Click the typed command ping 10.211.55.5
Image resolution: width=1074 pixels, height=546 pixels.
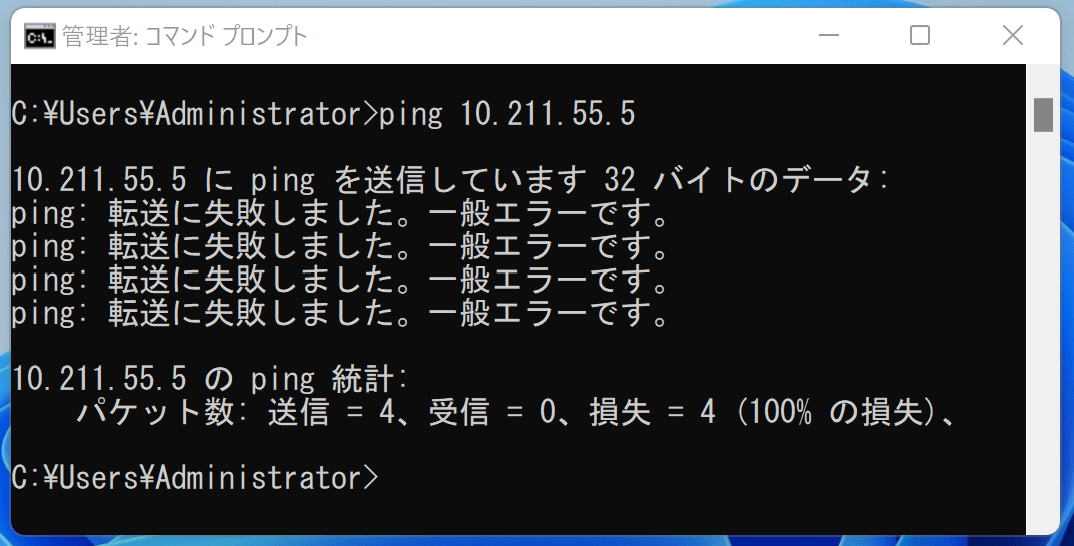point(507,114)
